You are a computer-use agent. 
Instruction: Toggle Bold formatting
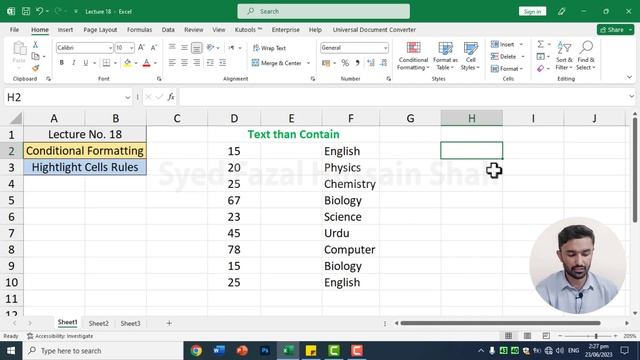tap(62, 63)
